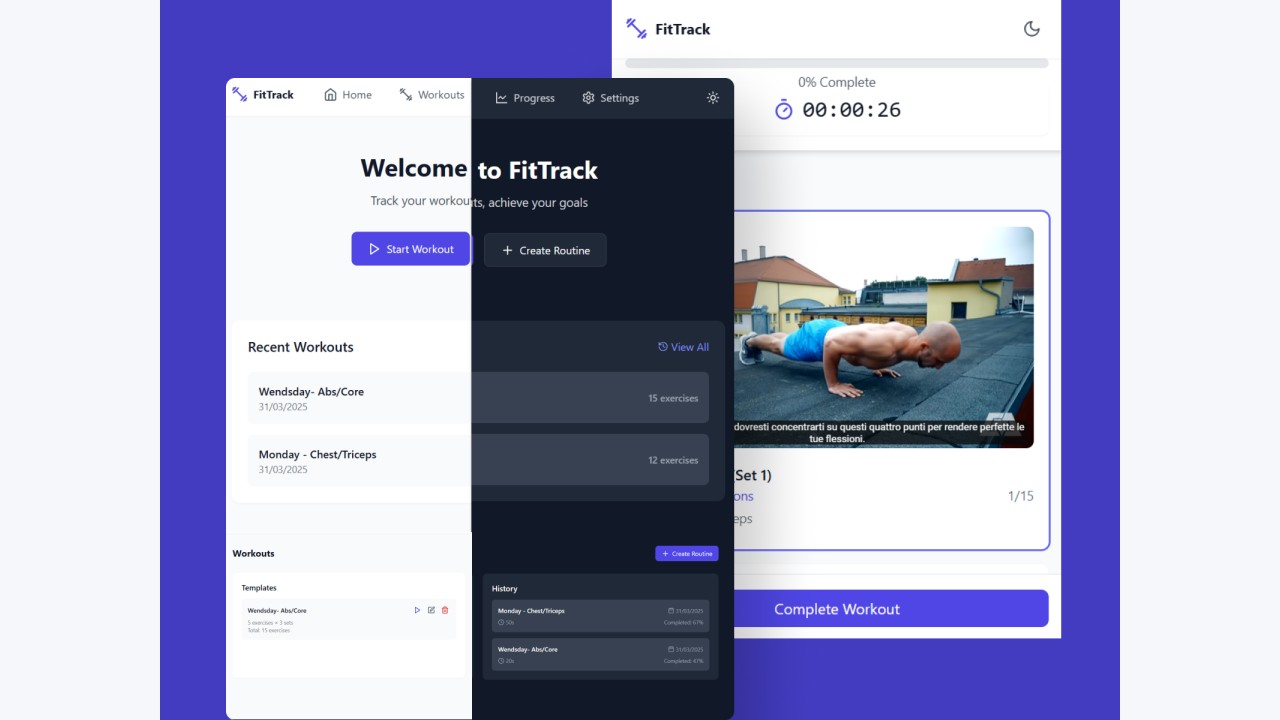The width and height of the screenshot is (1280, 720).
Task: Click the 1/15 exercise counter
Action: (x=1021, y=496)
